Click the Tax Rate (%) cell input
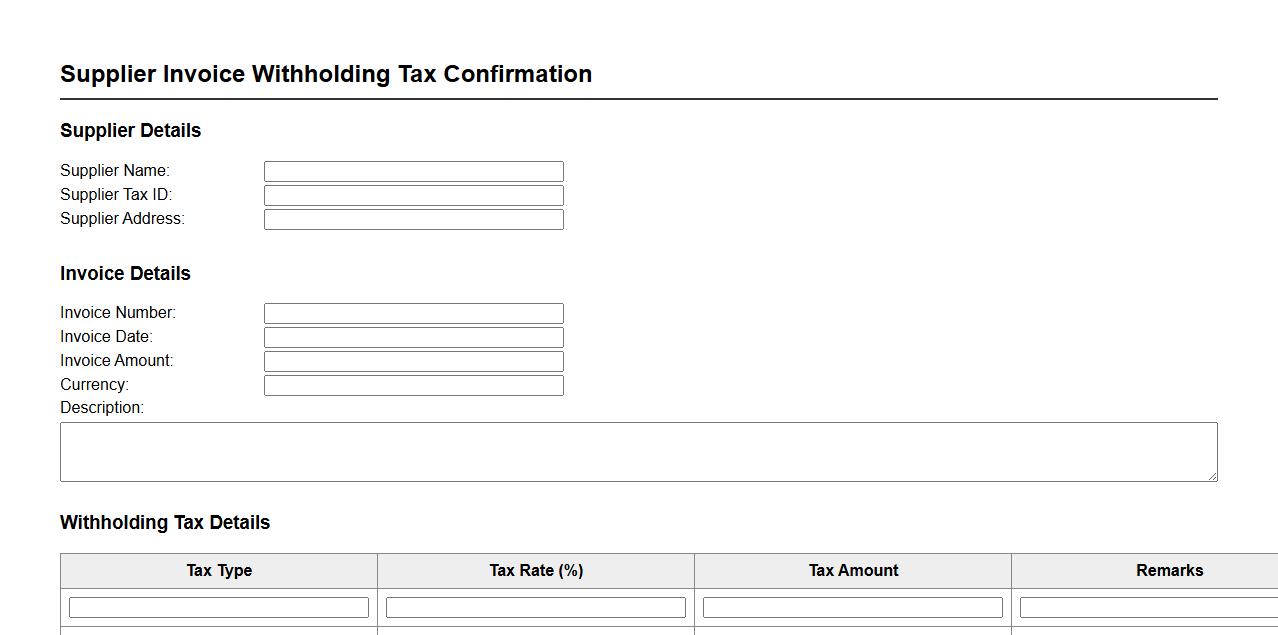This screenshot has width=1278, height=635. (536, 607)
